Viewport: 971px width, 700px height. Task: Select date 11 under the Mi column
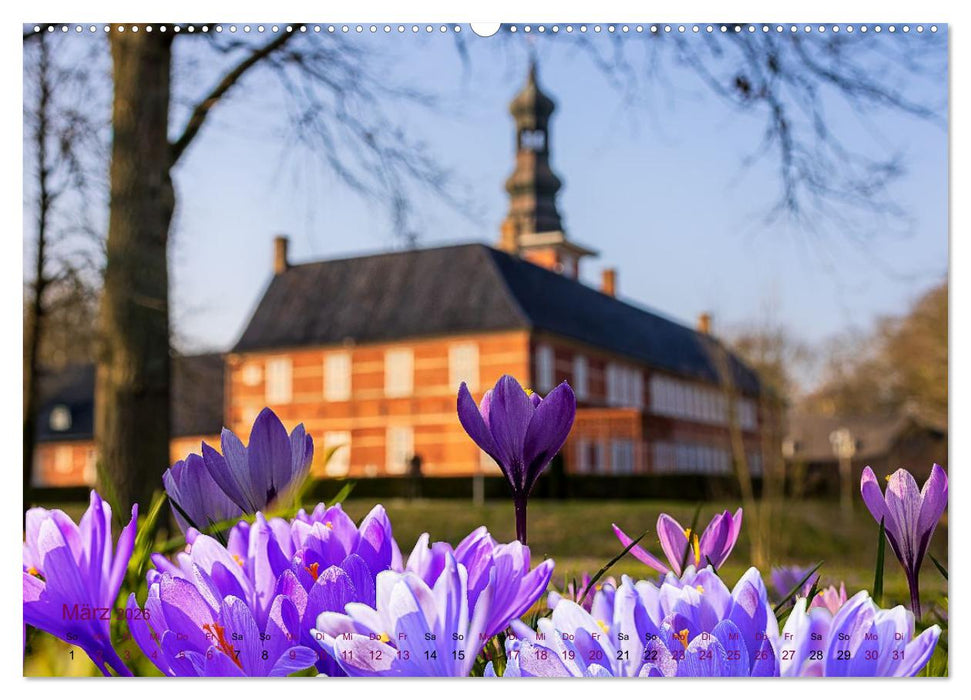tap(346, 655)
